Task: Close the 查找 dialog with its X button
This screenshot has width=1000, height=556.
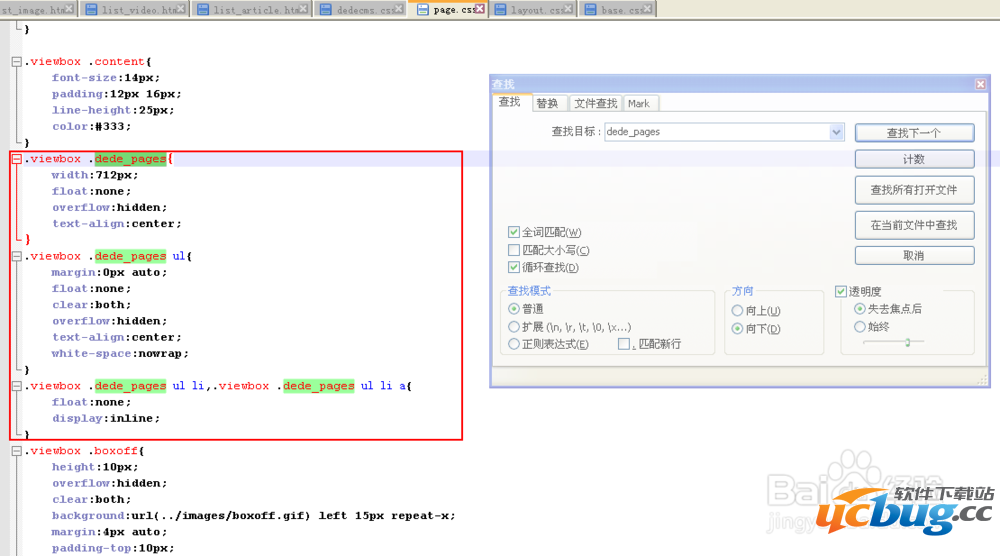Action: pos(980,84)
